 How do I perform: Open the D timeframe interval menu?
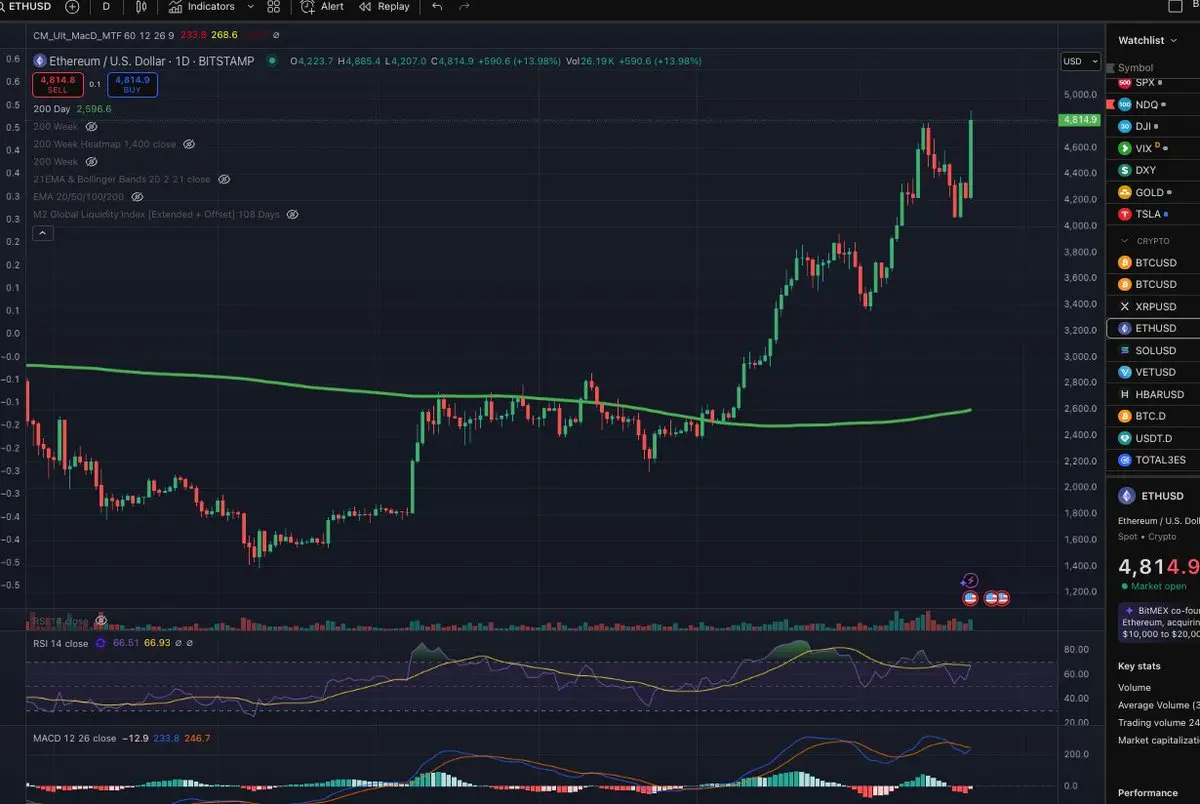pyautogui.click(x=106, y=6)
